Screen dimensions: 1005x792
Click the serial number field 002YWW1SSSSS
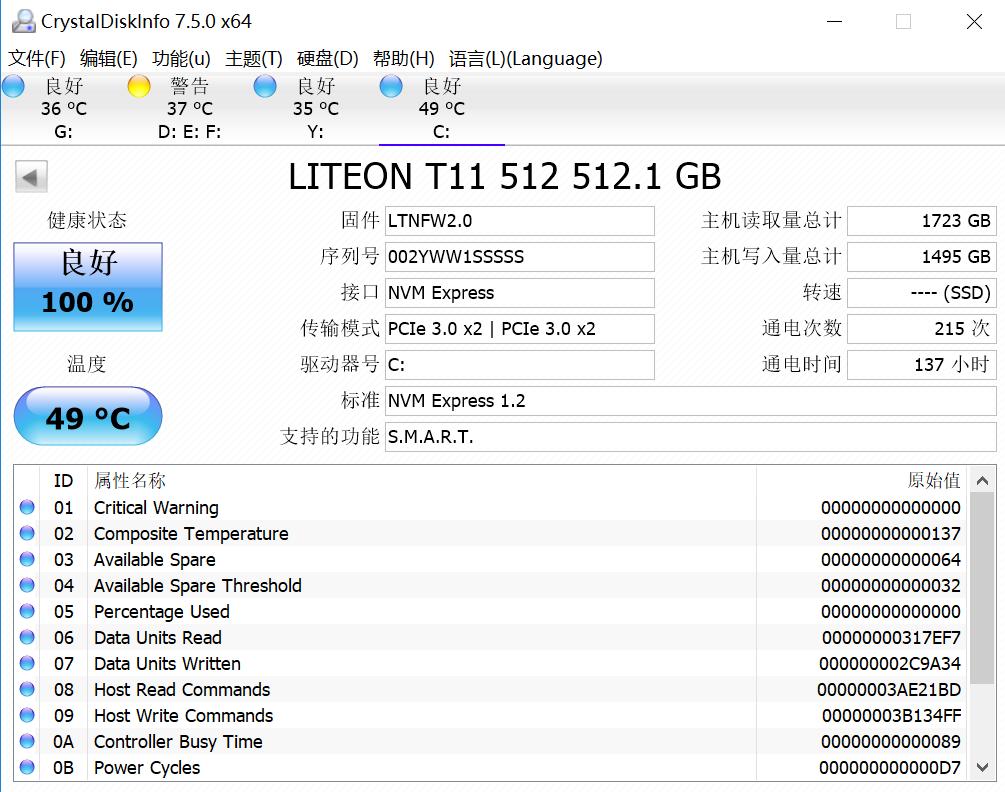click(520, 257)
